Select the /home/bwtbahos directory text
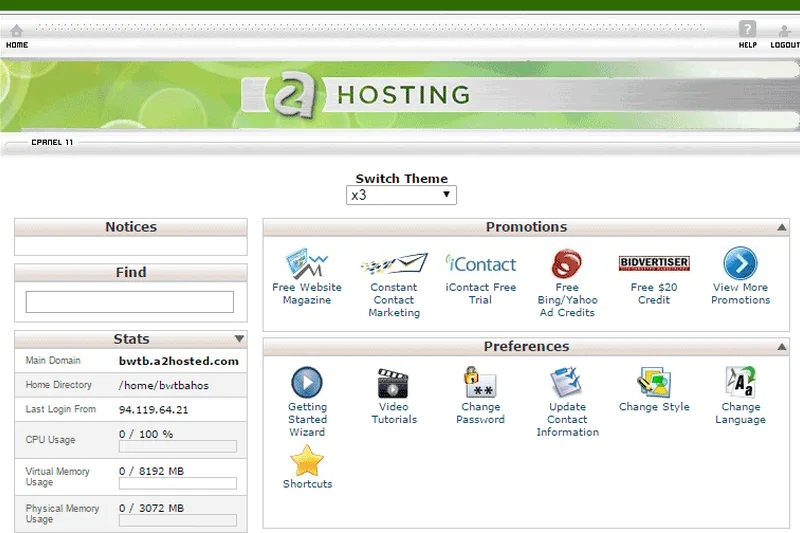The width and height of the screenshot is (800, 533). point(163,386)
